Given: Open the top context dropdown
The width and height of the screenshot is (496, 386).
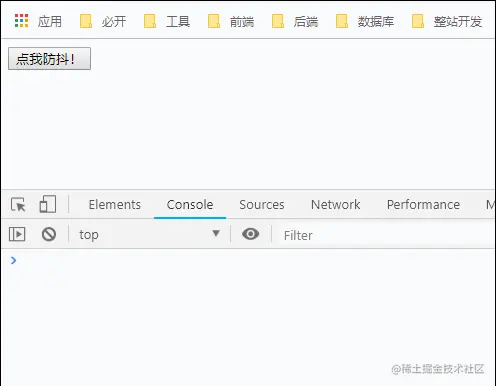Looking at the screenshot, I should (x=150, y=234).
